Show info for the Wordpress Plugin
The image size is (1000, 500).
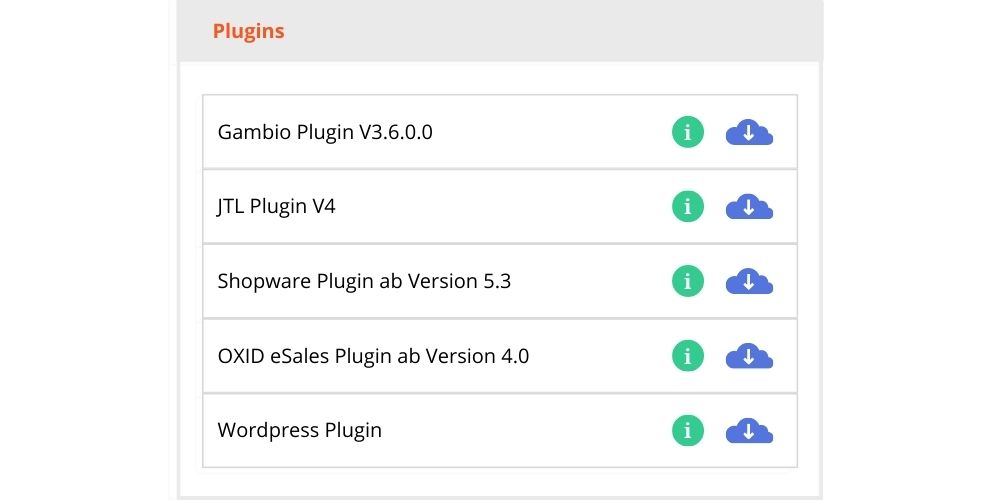[x=687, y=431]
